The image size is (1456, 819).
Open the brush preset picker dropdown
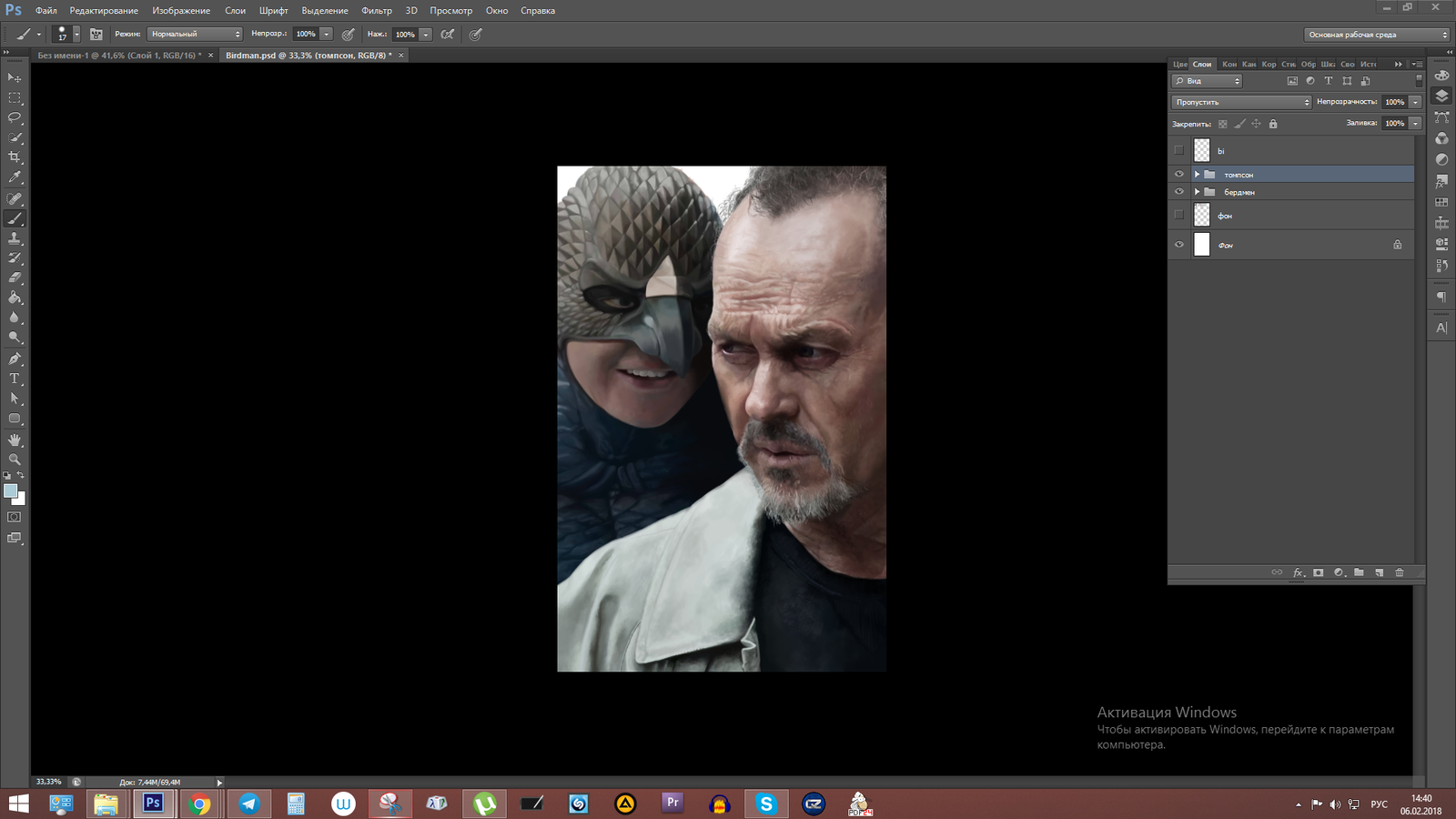click(76, 35)
